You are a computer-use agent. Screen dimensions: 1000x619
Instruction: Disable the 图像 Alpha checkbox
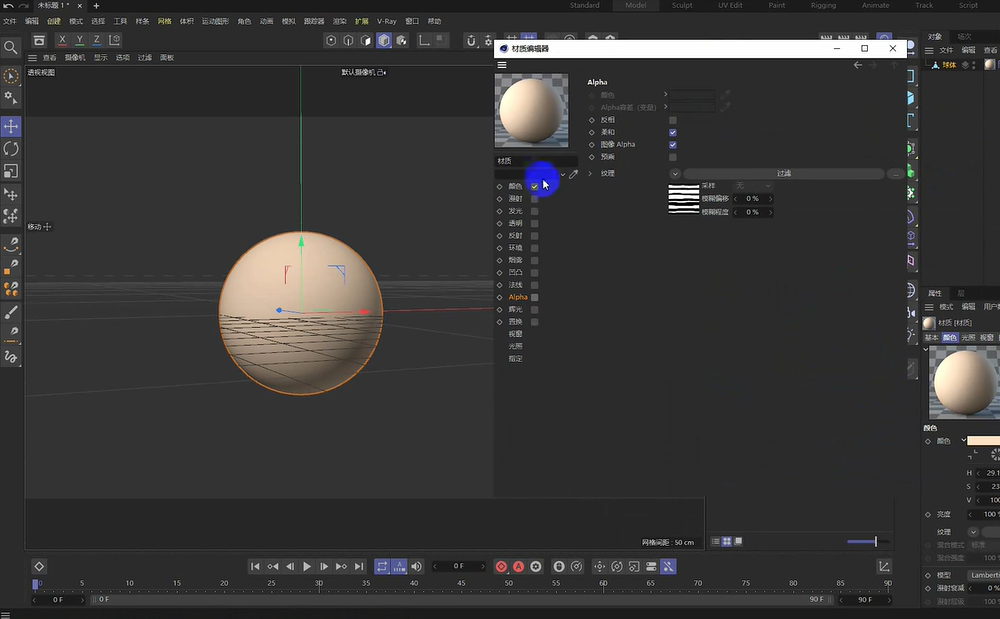tap(672, 144)
